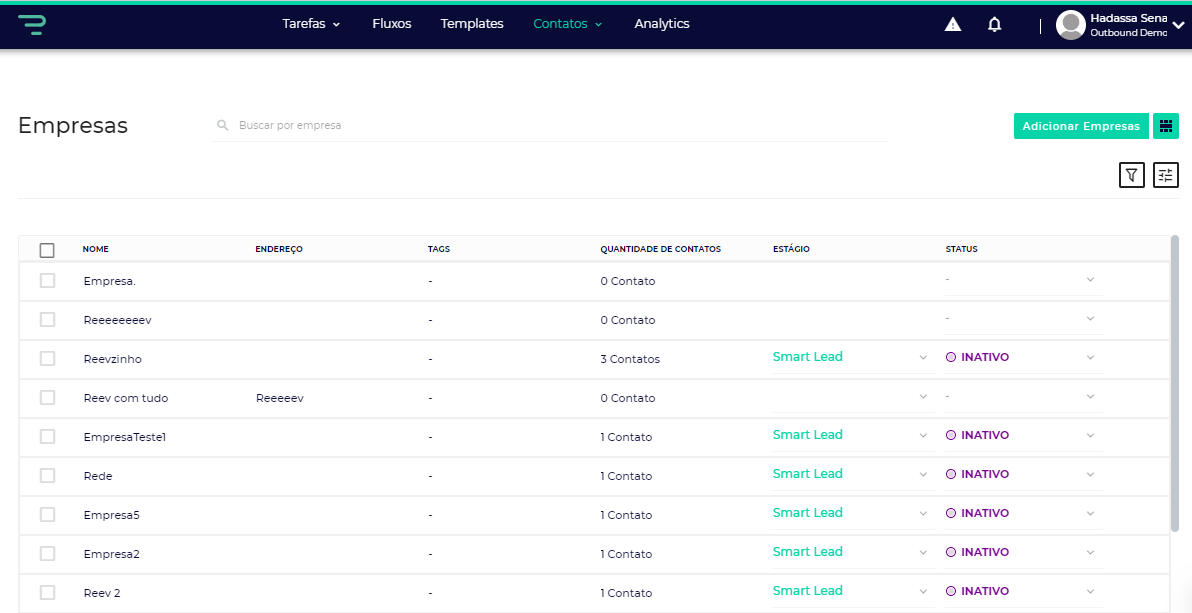Open the Status dropdown for EmpresaTeste1
The height and width of the screenshot is (613, 1192).
[1090, 436]
